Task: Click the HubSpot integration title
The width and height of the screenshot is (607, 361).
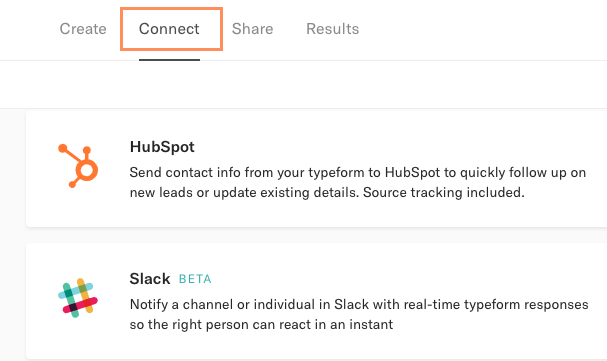Action: [162, 147]
